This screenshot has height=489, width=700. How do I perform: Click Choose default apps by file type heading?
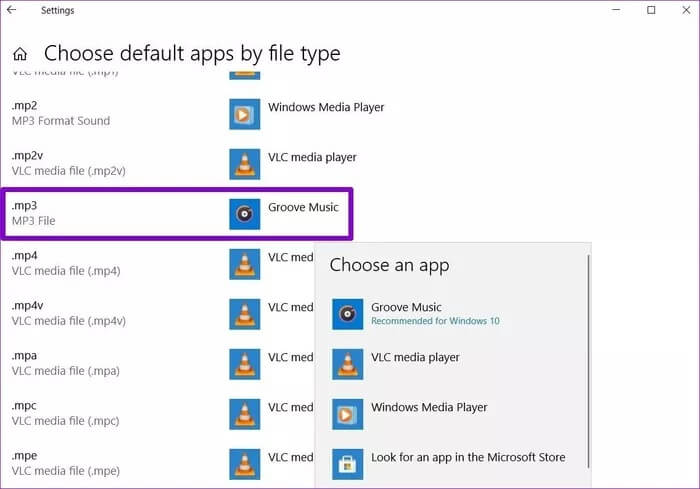(x=192, y=54)
